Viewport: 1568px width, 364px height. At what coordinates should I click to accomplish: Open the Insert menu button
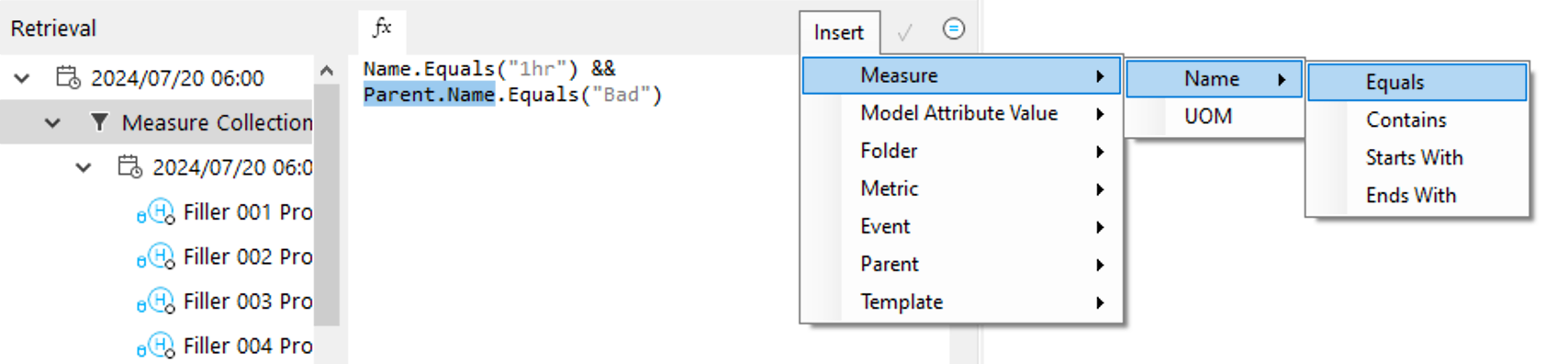point(839,33)
